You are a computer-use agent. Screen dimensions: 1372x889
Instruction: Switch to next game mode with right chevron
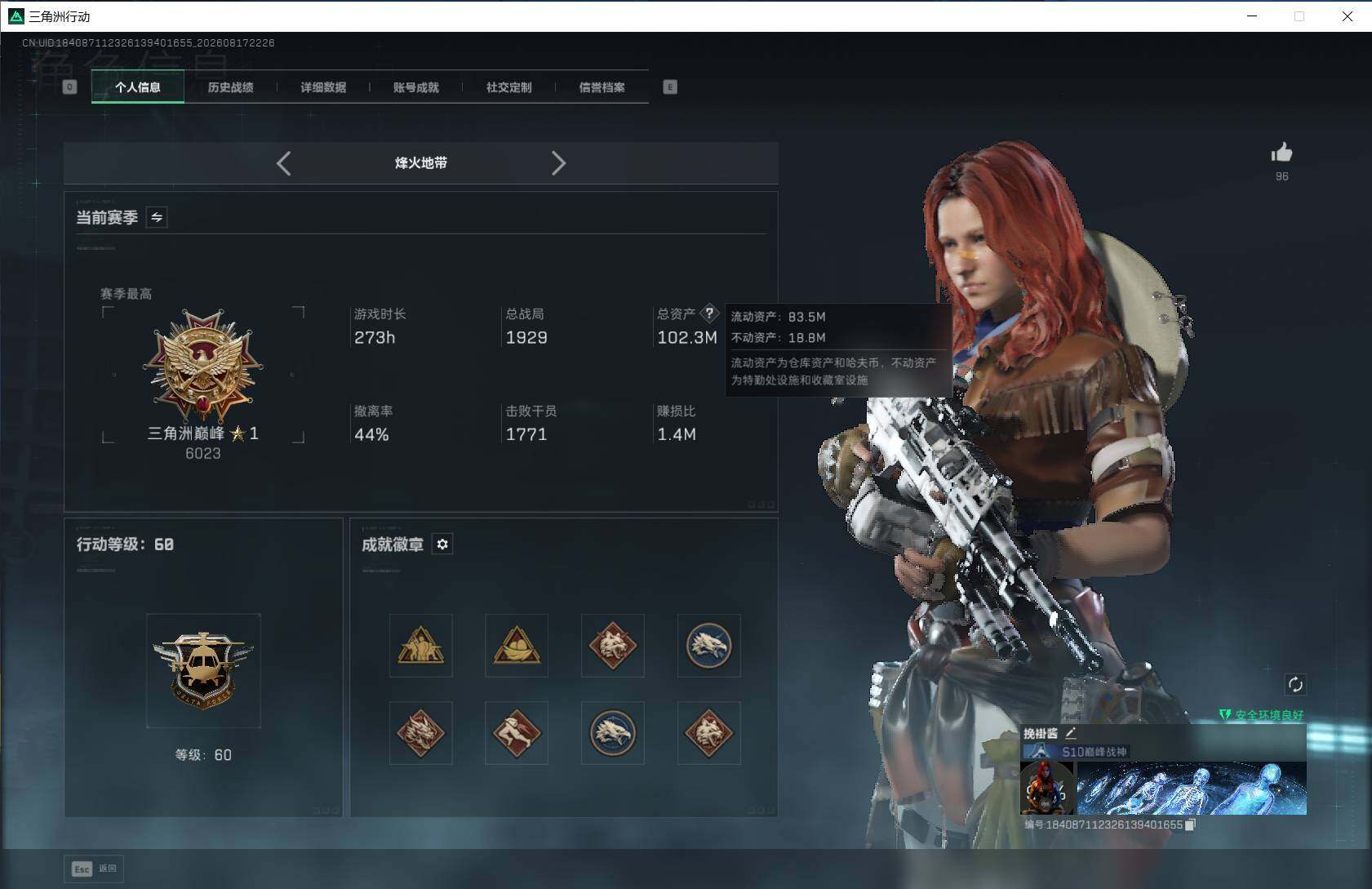558,163
